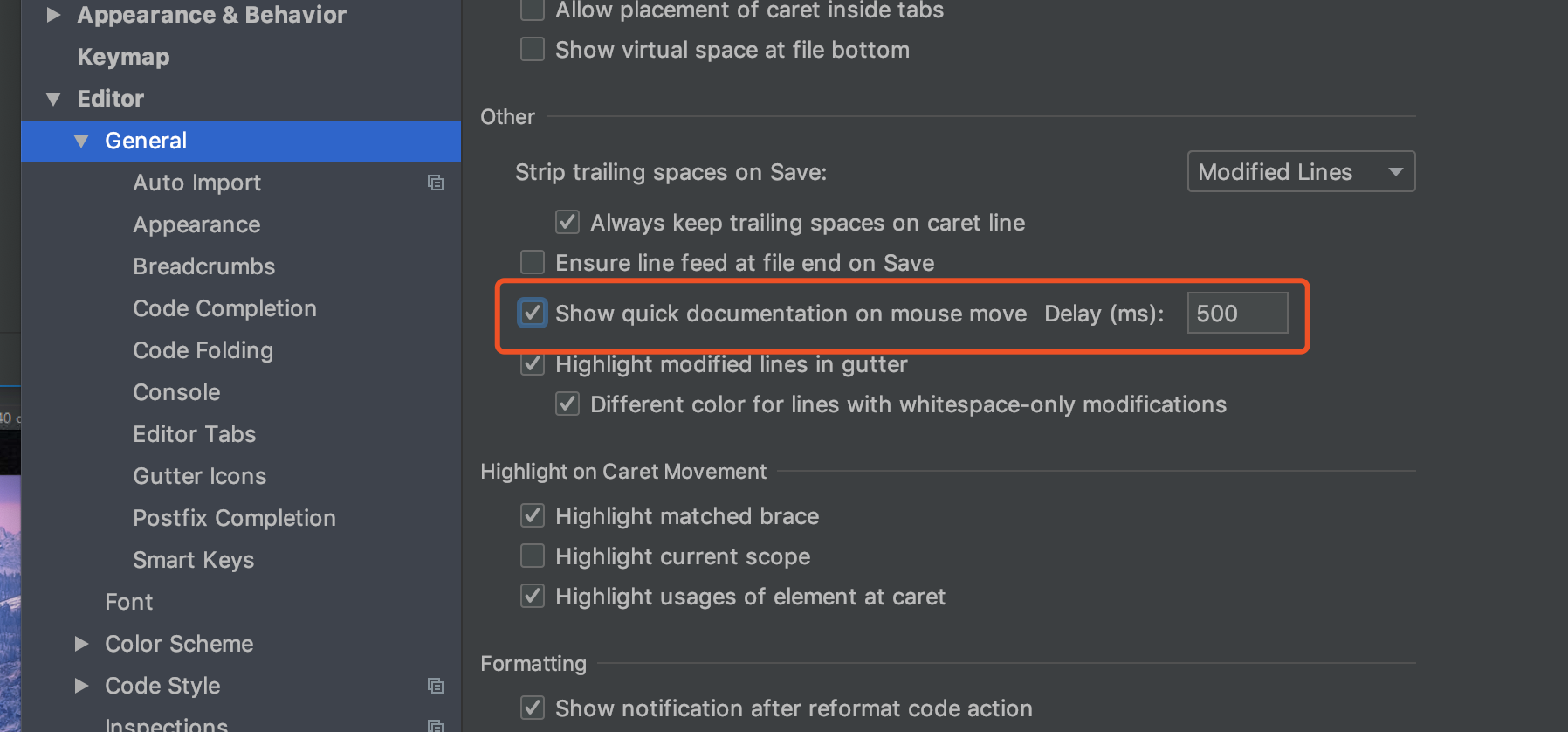Image resolution: width=1568 pixels, height=732 pixels.
Task: Click the Delay (ms) input field
Action: [x=1237, y=314]
